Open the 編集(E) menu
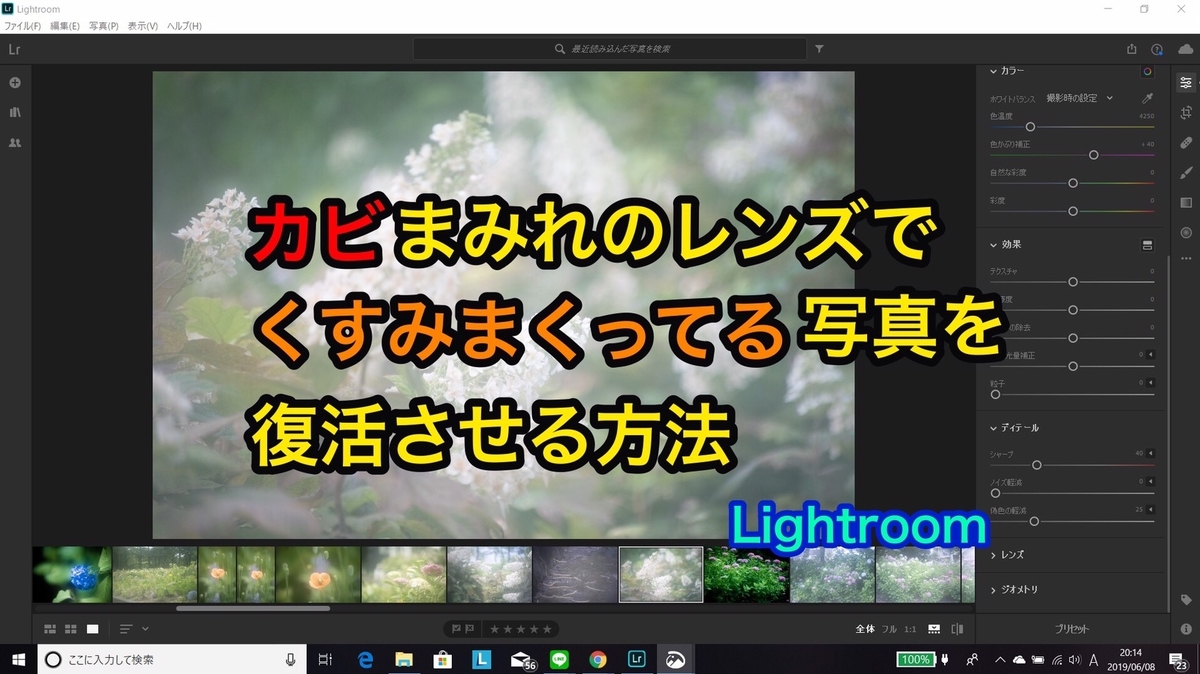The height and width of the screenshot is (674, 1200). [65, 25]
